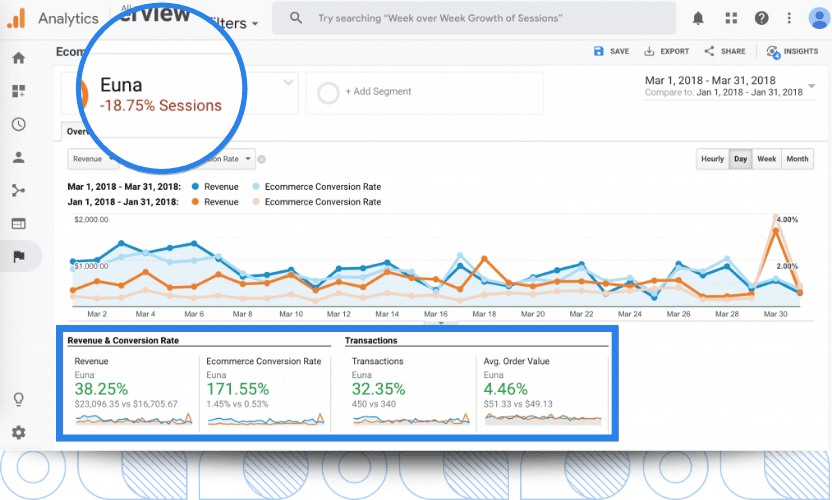
Task: Click light blue Conversion Rate legend dot
Action: click(x=256, y=187)
